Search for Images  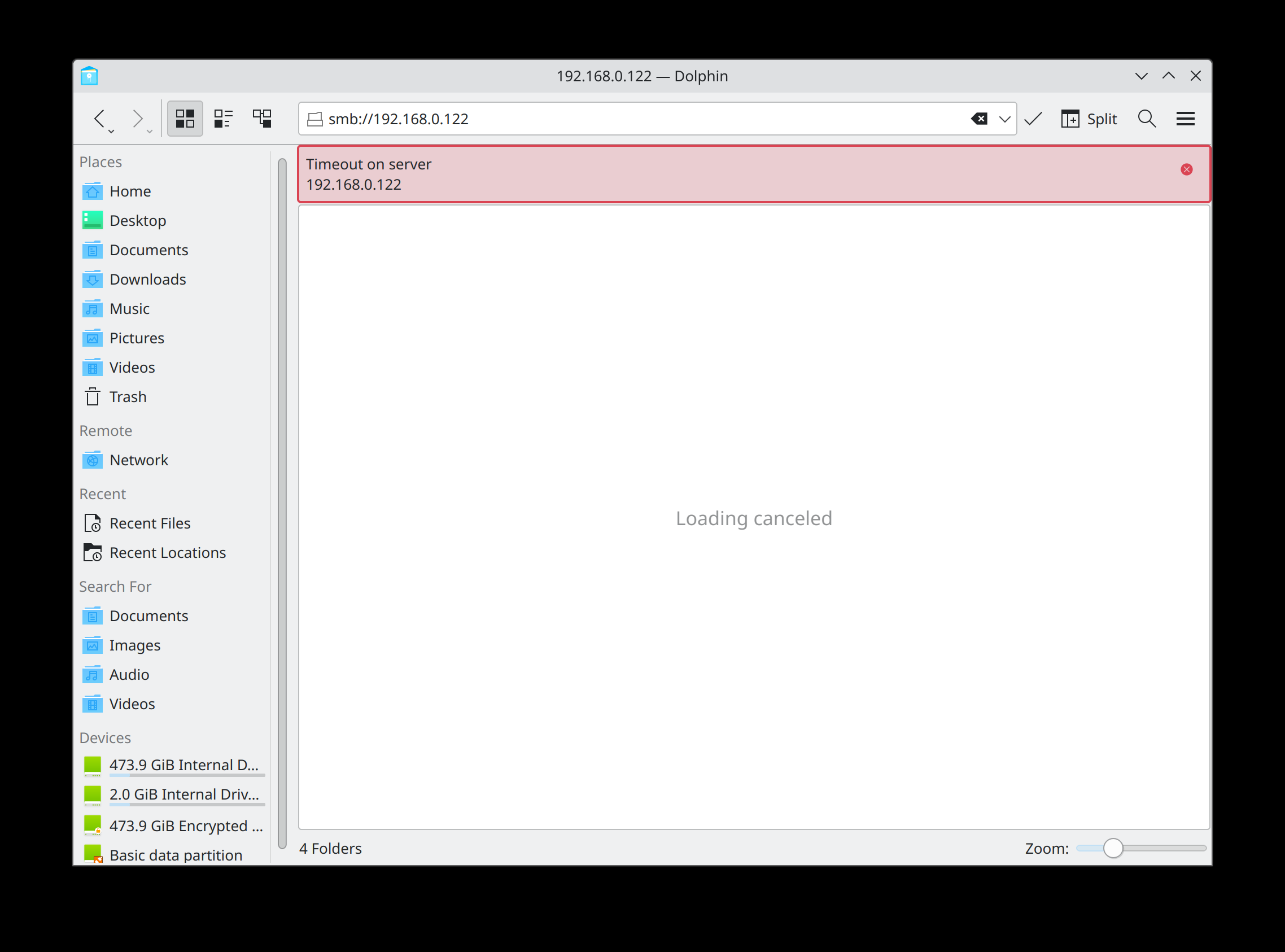[173, 645]
